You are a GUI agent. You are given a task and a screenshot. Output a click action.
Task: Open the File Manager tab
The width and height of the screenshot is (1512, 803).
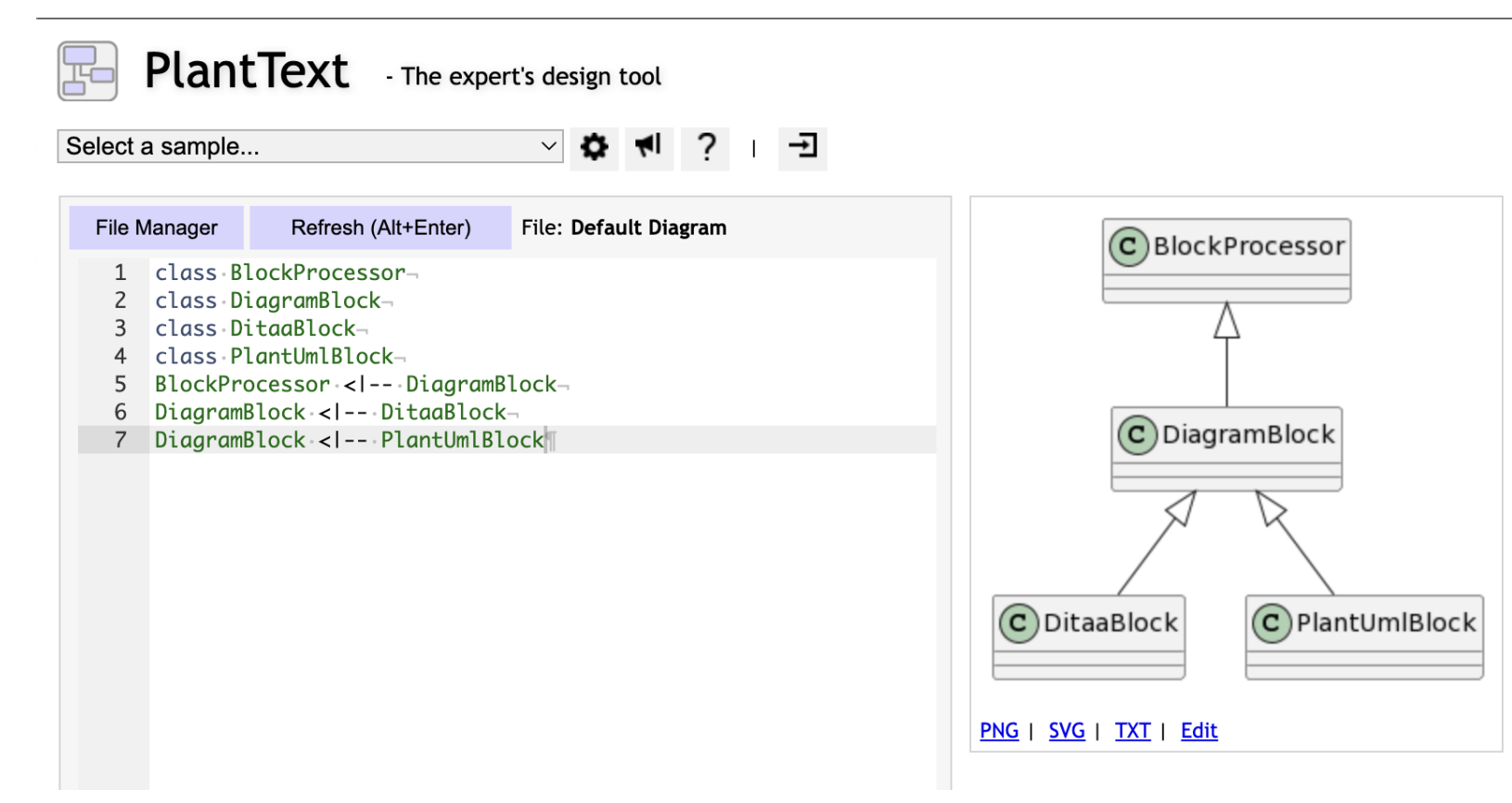pyautogui.click(x=157, y=228)
